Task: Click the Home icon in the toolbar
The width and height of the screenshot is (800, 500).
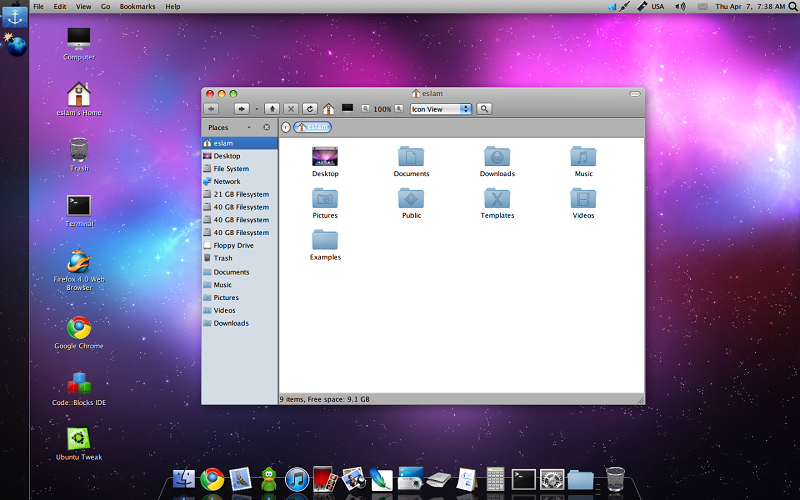Action: 328,108
